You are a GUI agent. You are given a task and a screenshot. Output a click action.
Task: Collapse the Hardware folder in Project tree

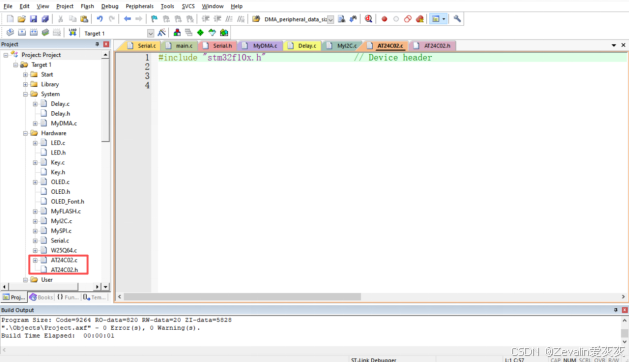pos(25,133)
